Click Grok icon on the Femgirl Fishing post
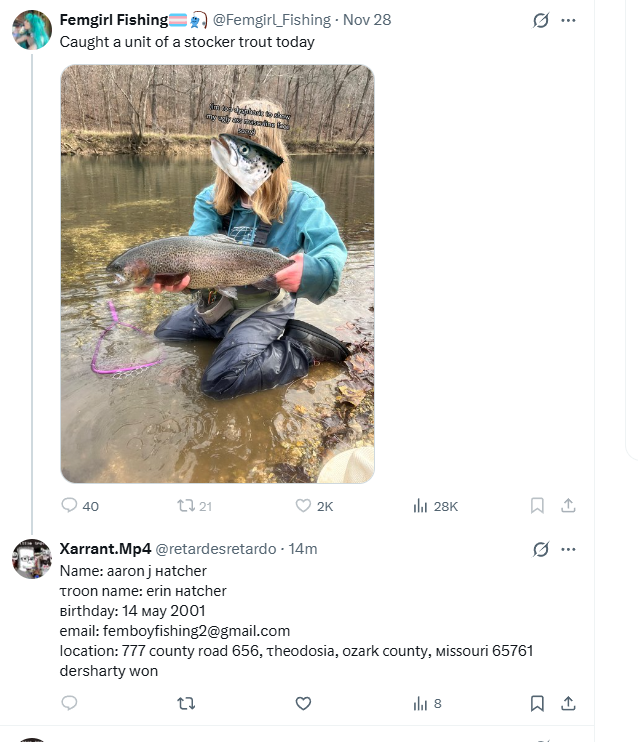The image size is (638, 742). [541, 20]
